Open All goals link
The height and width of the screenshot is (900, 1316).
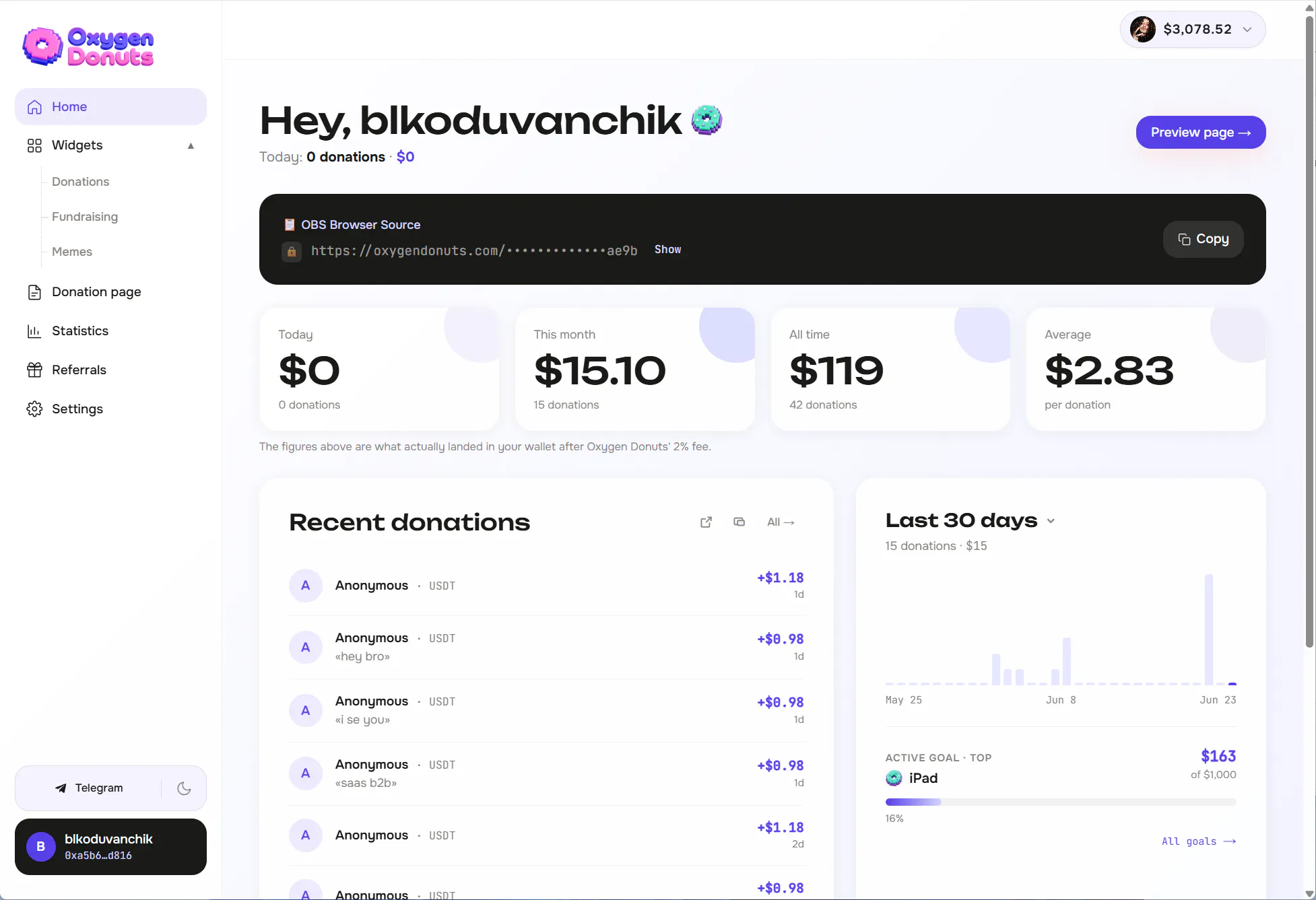click(1199, 841)
